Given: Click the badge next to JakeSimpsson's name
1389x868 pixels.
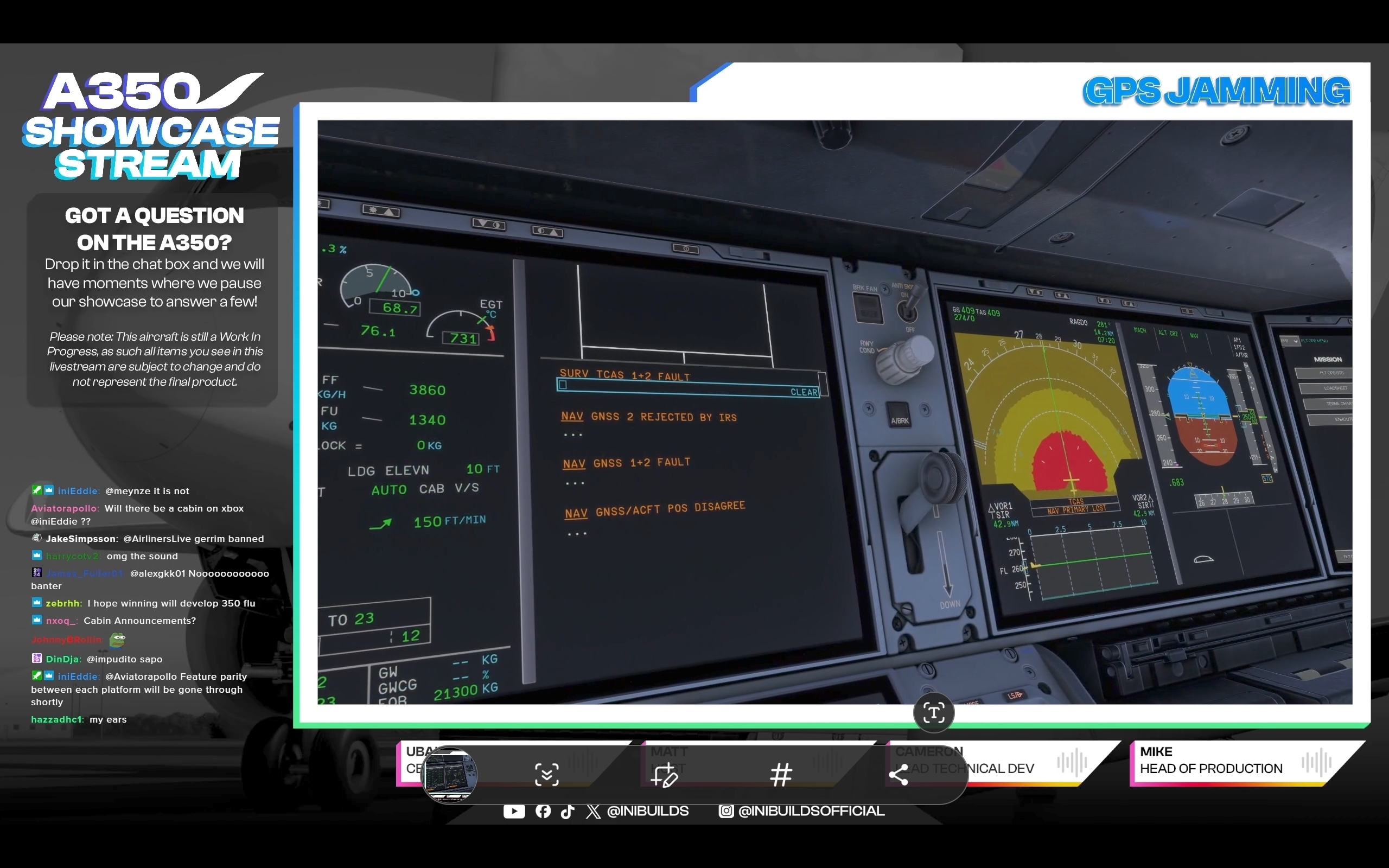Looking at the screenshot, I should [37, 538].
